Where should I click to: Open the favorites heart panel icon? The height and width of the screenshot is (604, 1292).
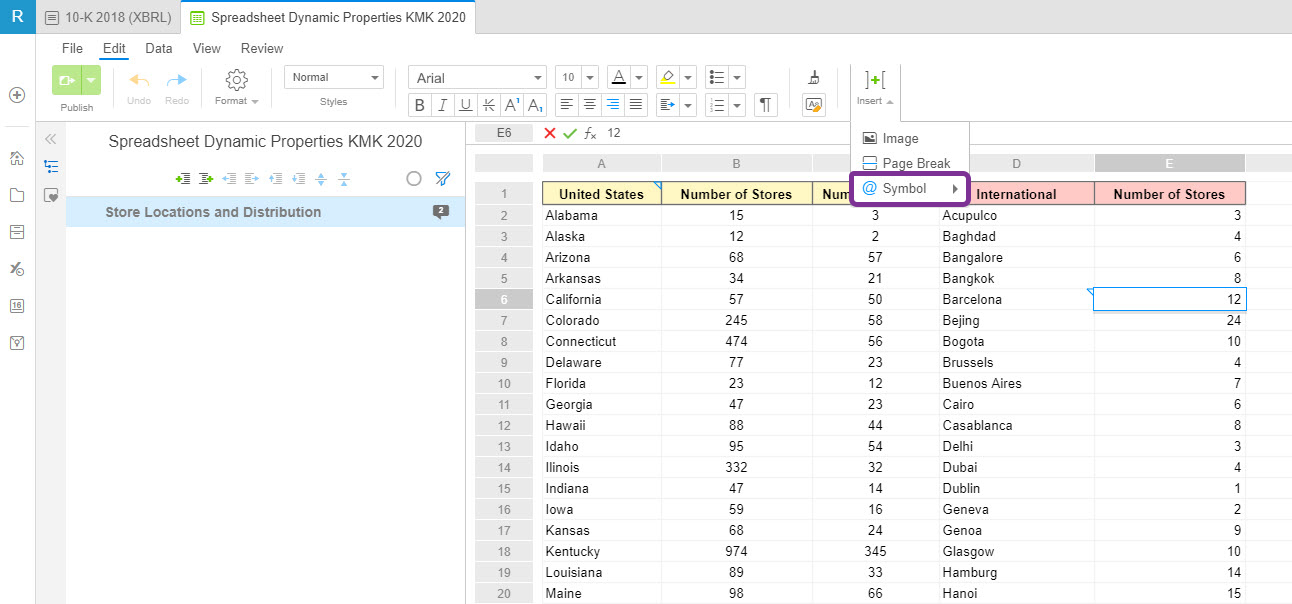tap(51, 196)
